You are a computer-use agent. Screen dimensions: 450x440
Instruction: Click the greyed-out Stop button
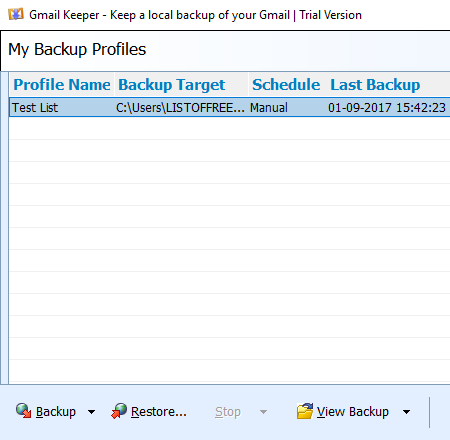228,412
